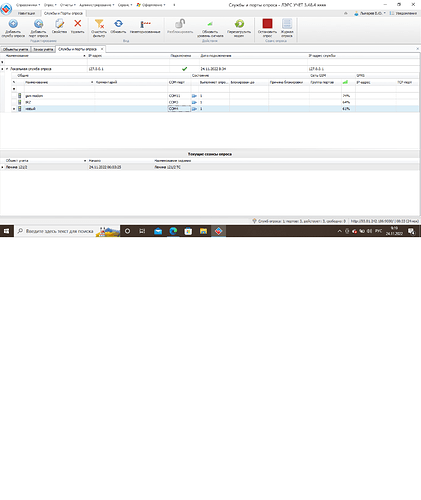Stop polling with the red square
This screenshot has width=421, height=500.
click(x=267, y=24)
